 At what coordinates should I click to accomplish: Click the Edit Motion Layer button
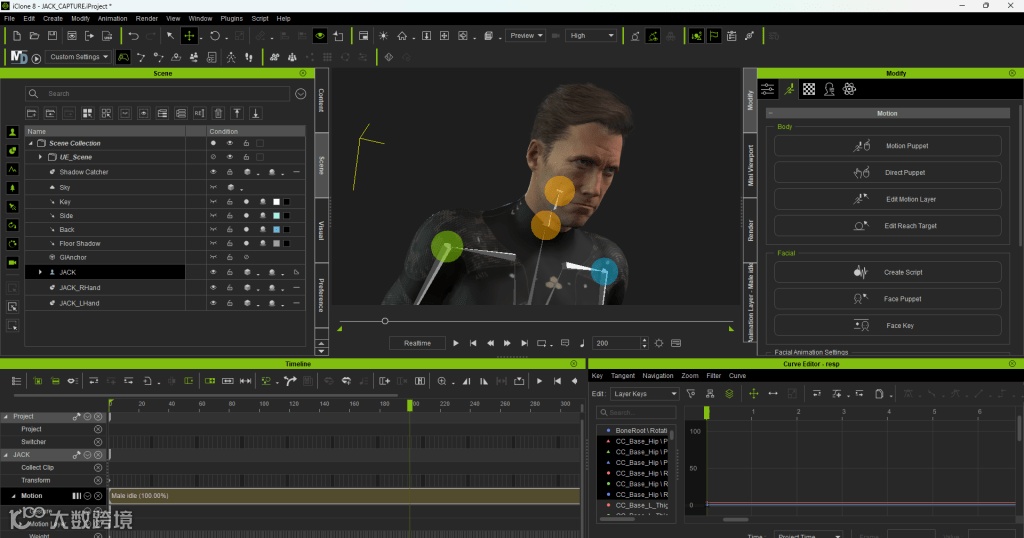[887, 199]
